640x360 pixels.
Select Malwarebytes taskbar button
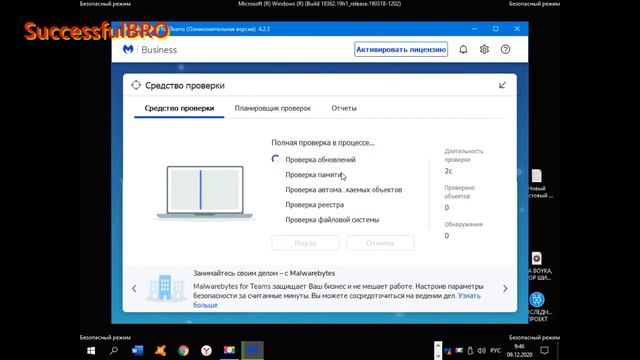tap(252, 351)
